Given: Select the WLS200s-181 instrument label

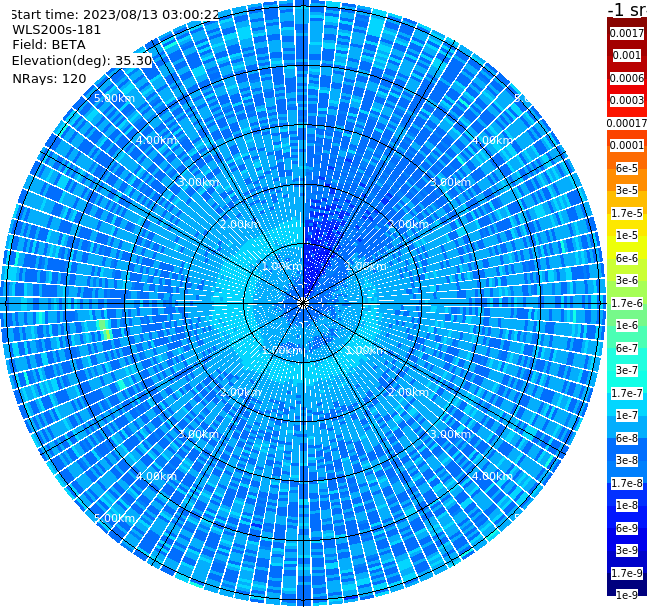Looking at the screenshot, I should click(x=57, y=30).
